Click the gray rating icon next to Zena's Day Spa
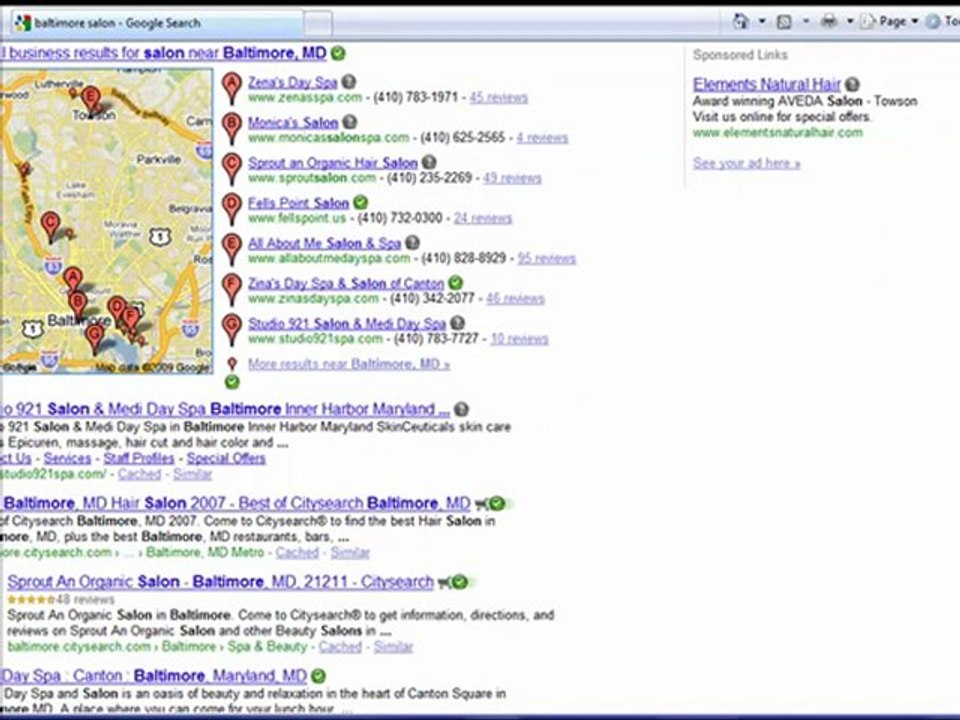960x720 pixels. point(348,81)
